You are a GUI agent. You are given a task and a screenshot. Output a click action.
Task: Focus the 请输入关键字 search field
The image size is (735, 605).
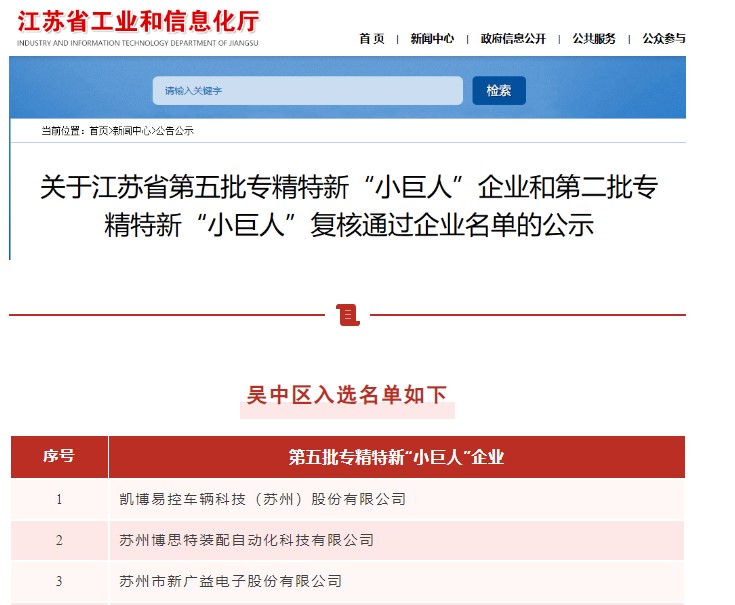(308, 90)
